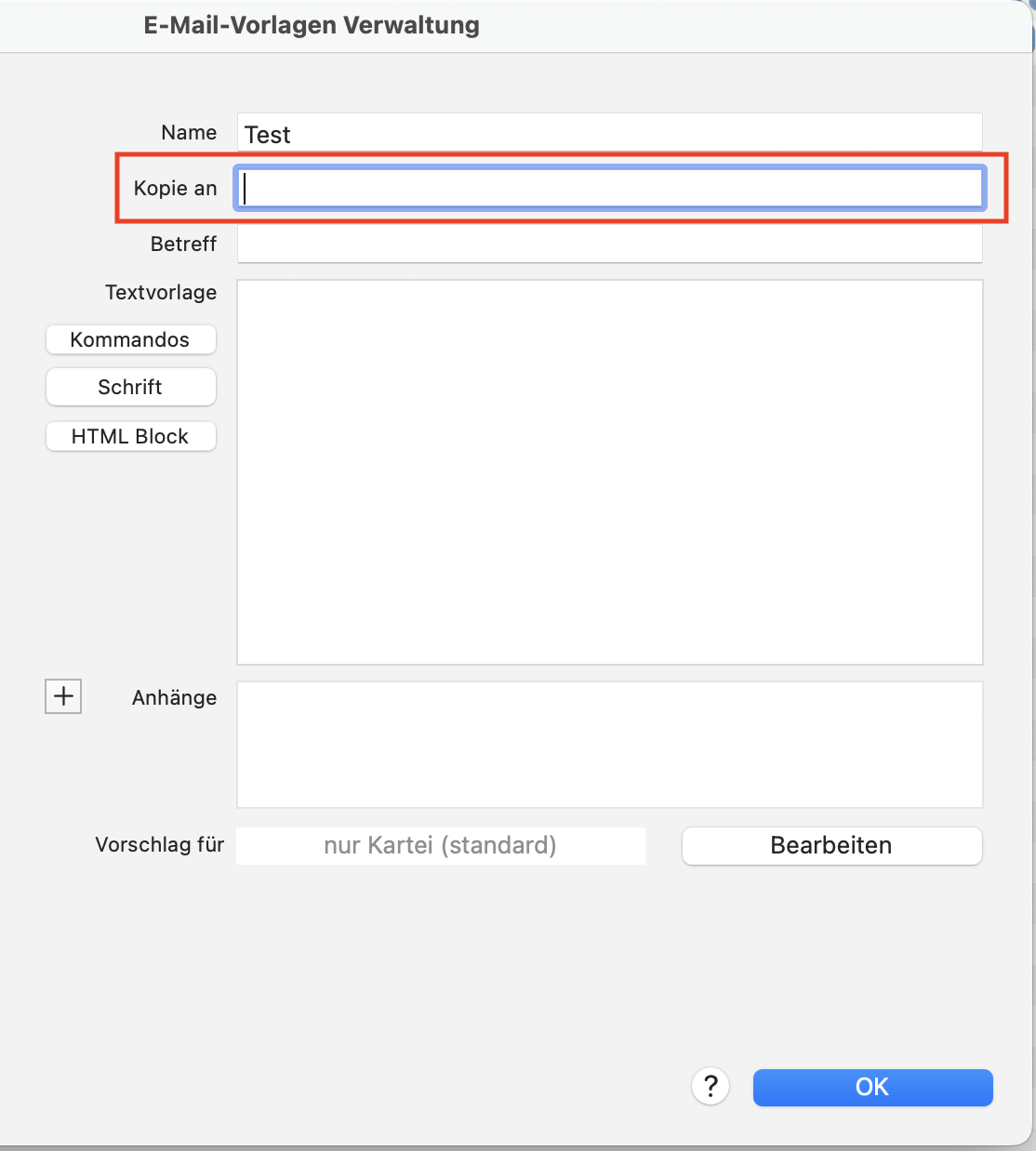Click the Kopie an label
This screenshot has width=1036, height=1151.
pos(175,188)
